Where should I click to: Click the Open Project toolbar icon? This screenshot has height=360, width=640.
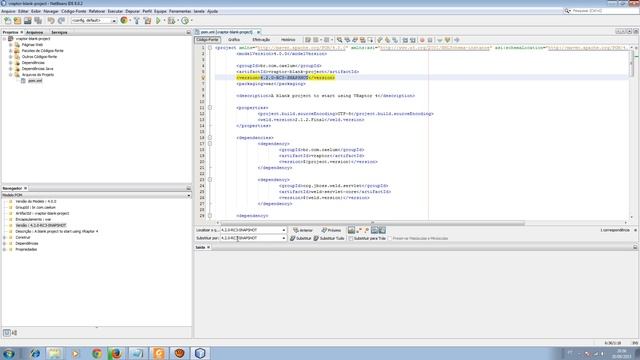point(28,20)
